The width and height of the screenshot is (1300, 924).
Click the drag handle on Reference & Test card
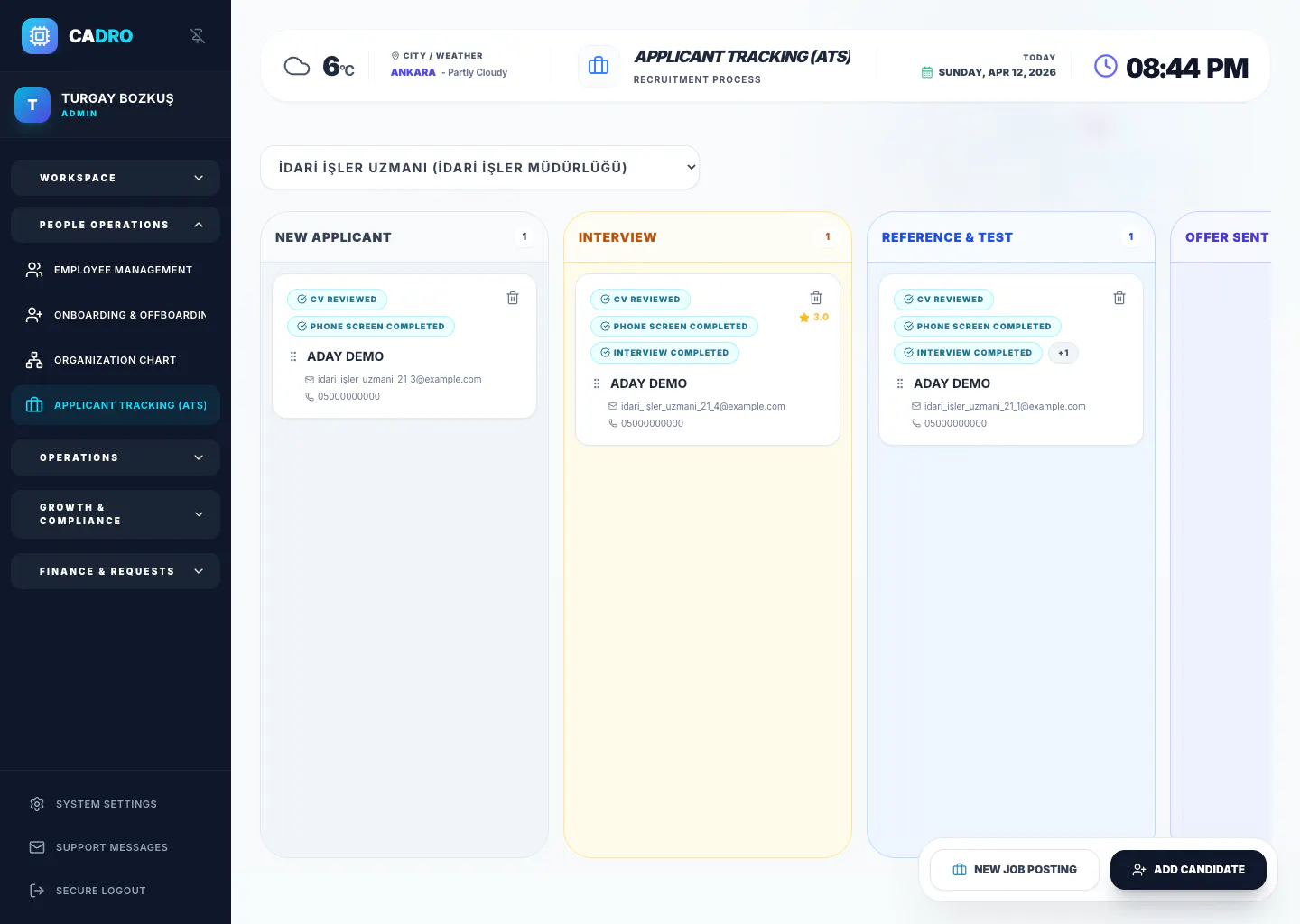(900, 383)
